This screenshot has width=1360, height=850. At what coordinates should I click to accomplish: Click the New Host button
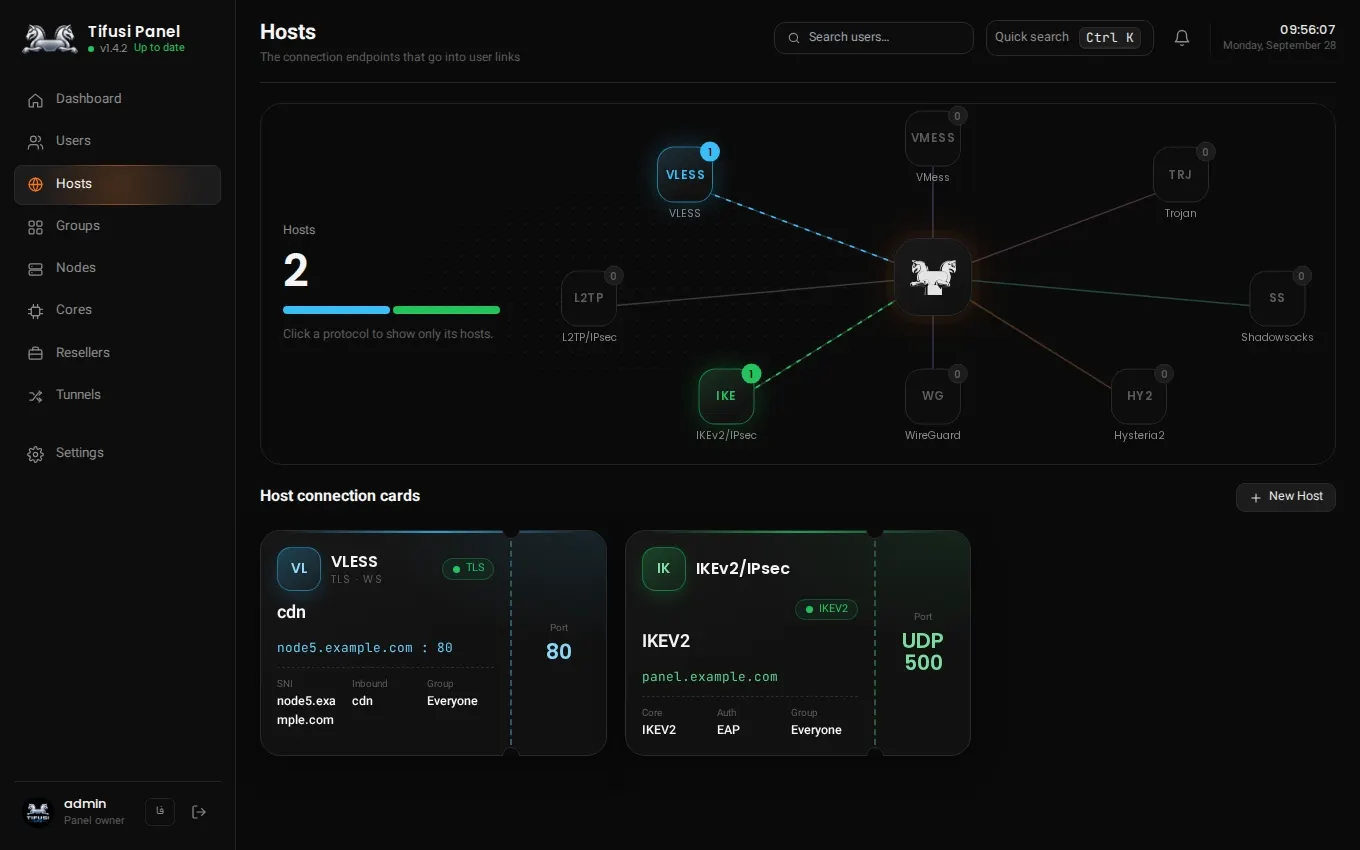[1286, 497]
